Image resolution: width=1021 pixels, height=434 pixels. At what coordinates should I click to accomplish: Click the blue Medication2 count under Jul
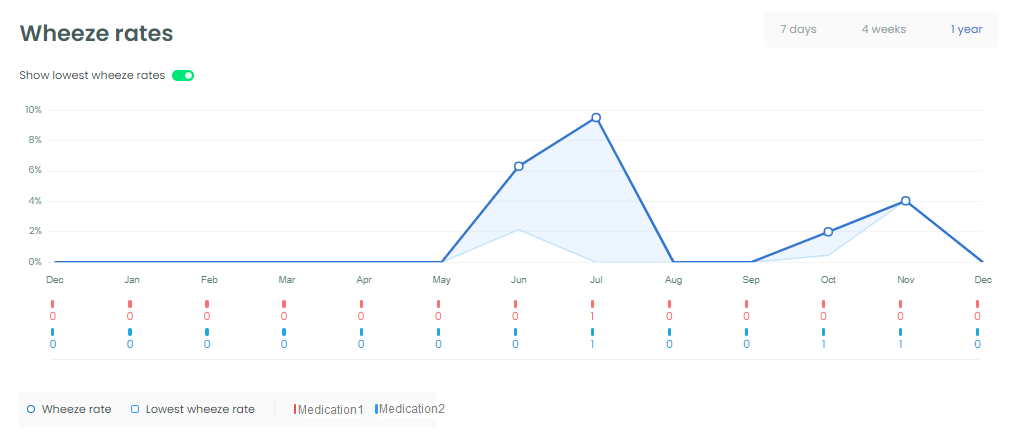point(593,344)
